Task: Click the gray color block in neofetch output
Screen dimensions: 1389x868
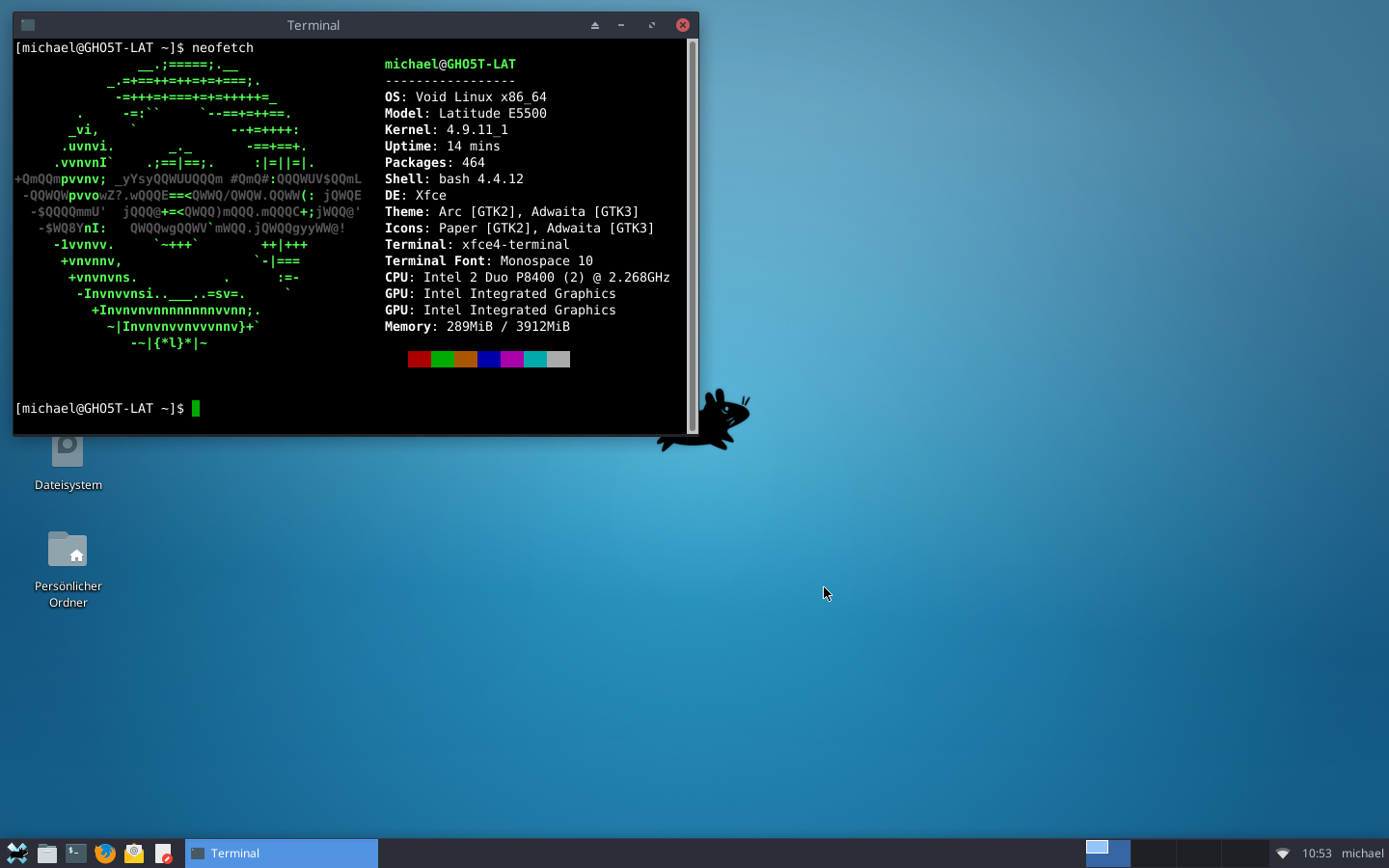Action: tap(558, 359)
